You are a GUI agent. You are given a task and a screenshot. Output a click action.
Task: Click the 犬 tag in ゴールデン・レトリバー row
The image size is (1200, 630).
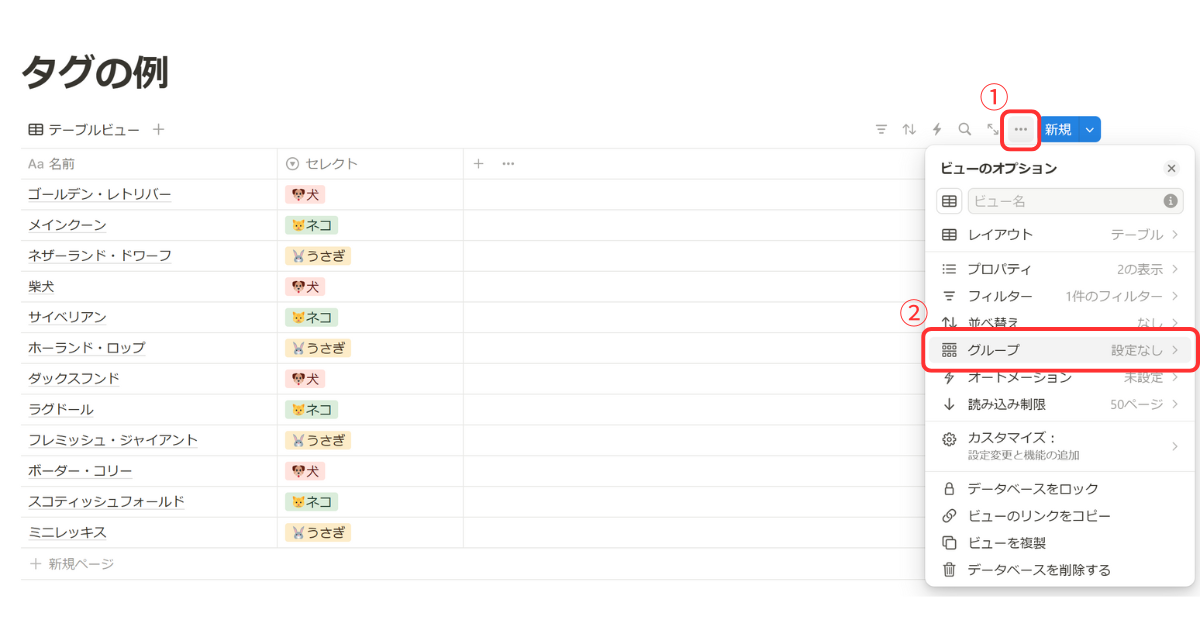tap(305, 194)
